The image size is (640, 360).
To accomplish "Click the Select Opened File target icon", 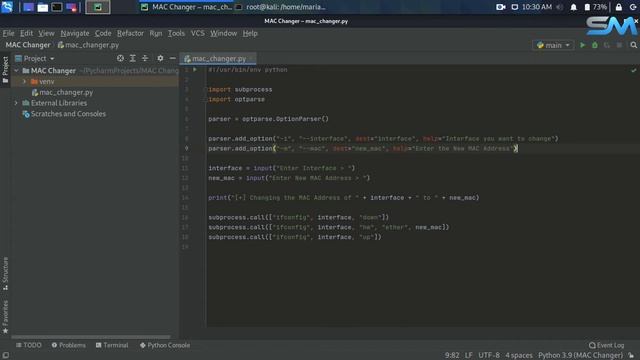I will click(120, 58).
